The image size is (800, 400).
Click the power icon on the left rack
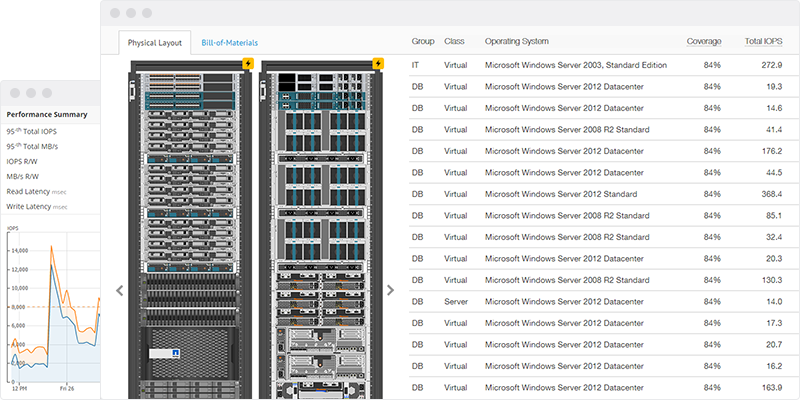point(247,65)
